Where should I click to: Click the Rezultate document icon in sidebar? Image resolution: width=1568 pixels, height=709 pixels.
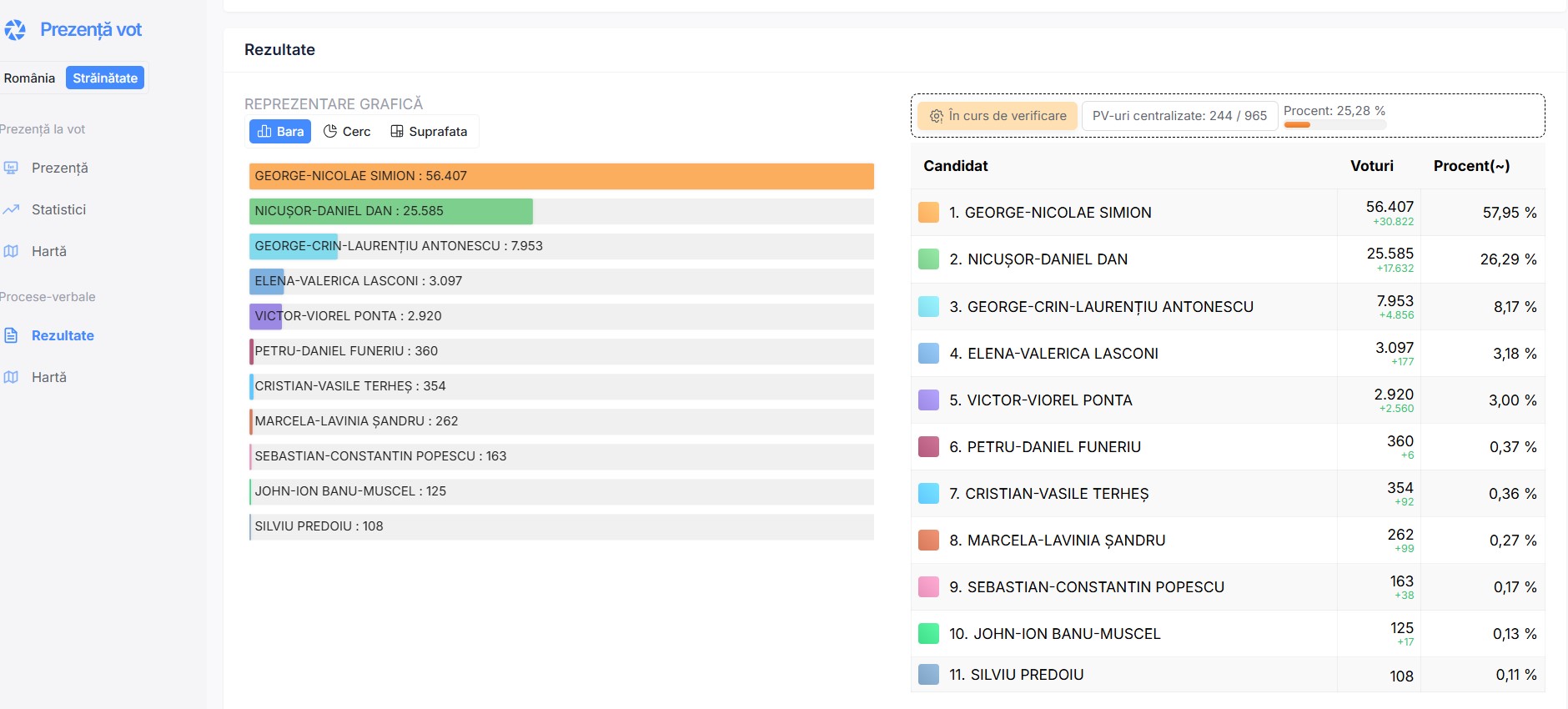[11, 335]
